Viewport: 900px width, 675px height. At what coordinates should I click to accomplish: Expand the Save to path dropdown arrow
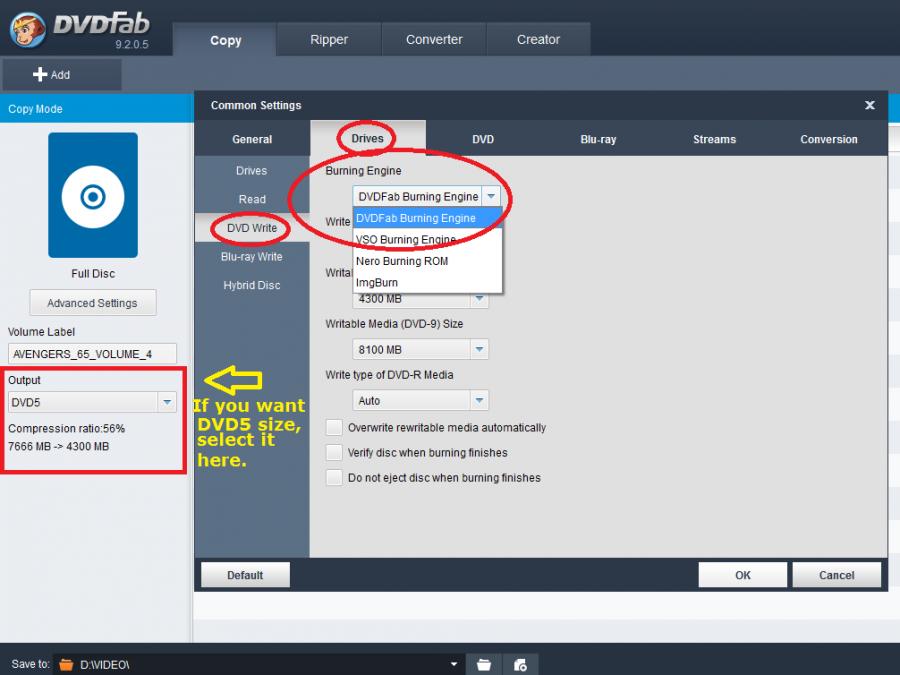[x=454, y=665]
